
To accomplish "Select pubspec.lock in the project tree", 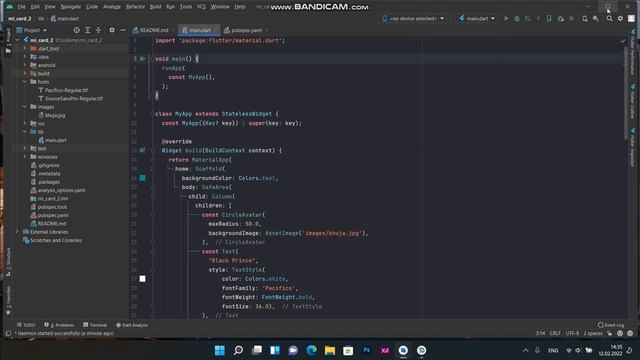I will point(52,207).
